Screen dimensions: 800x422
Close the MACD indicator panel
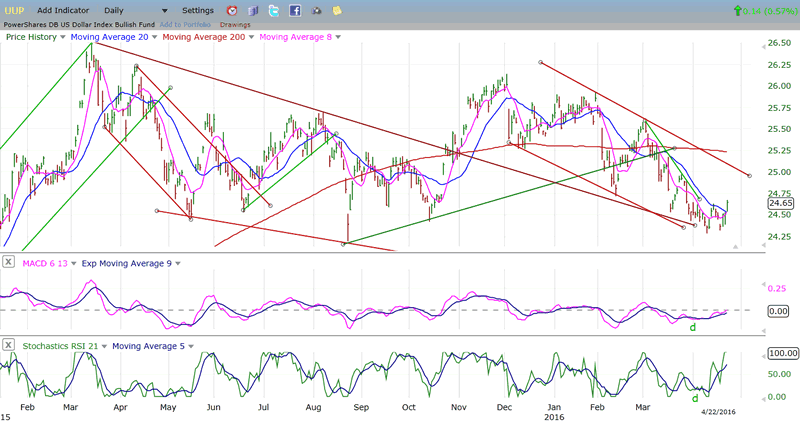[8, 262]
